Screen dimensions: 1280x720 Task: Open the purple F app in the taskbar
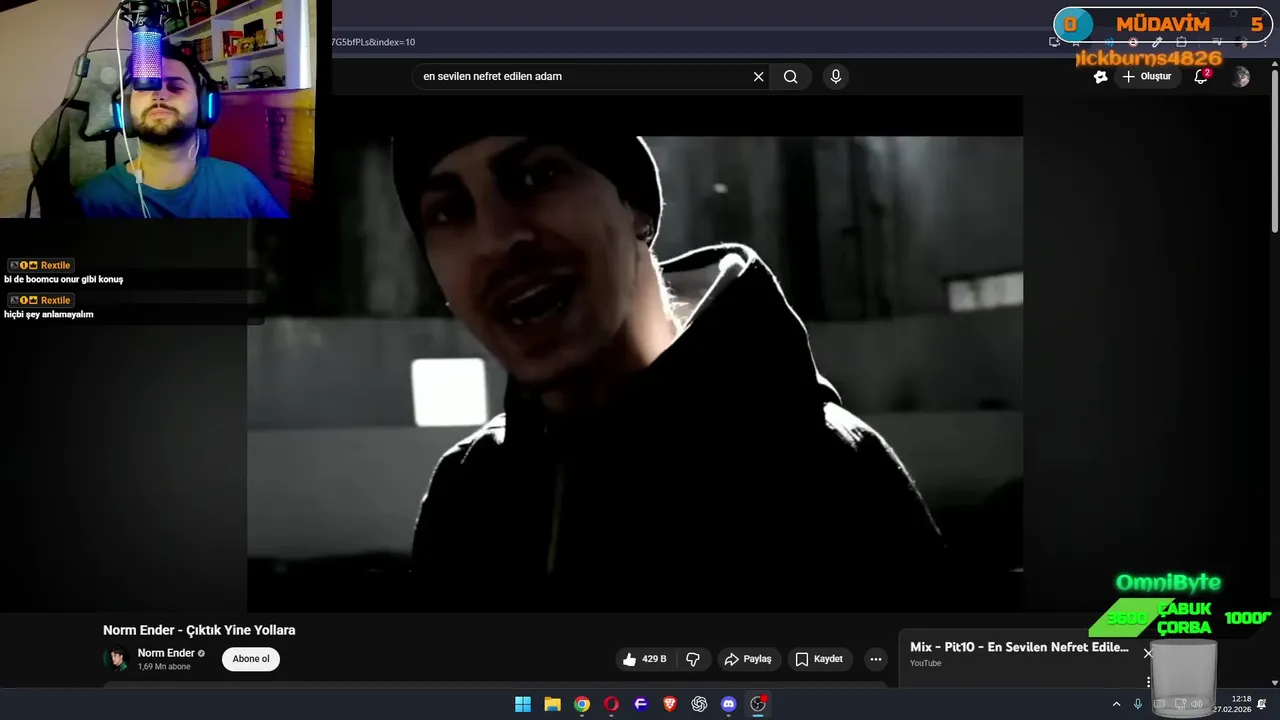pyautogui.click(x=641, y=704)
